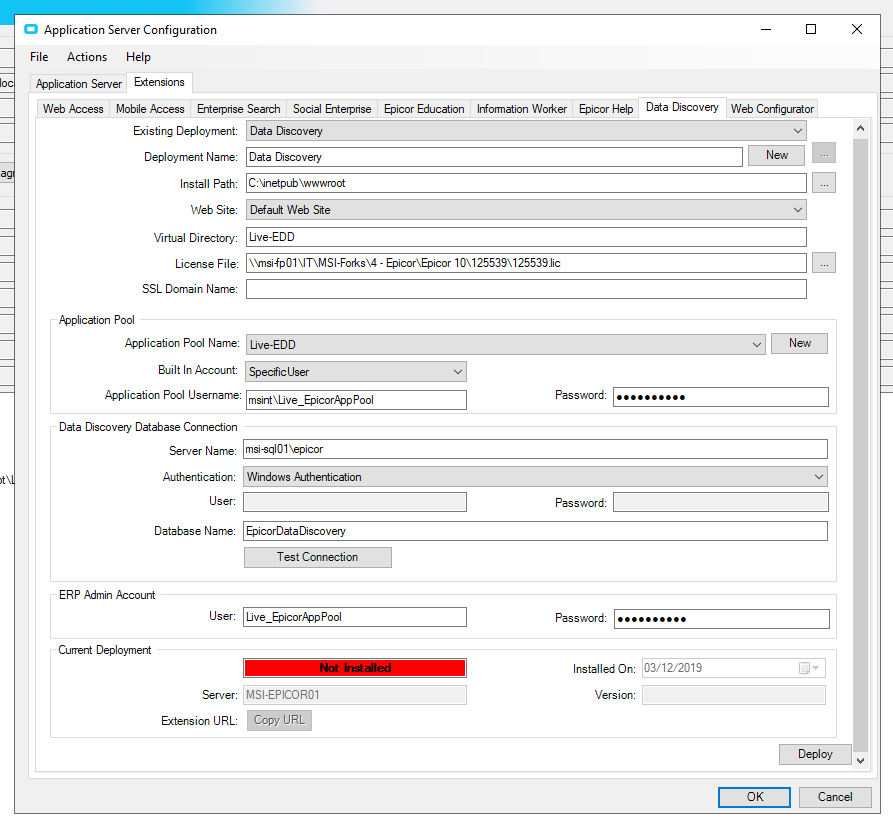The height and width of the screenshot is (823, 893).
Task: Click the red Not Installed status indicator
Action: click(x=355, y=668)
